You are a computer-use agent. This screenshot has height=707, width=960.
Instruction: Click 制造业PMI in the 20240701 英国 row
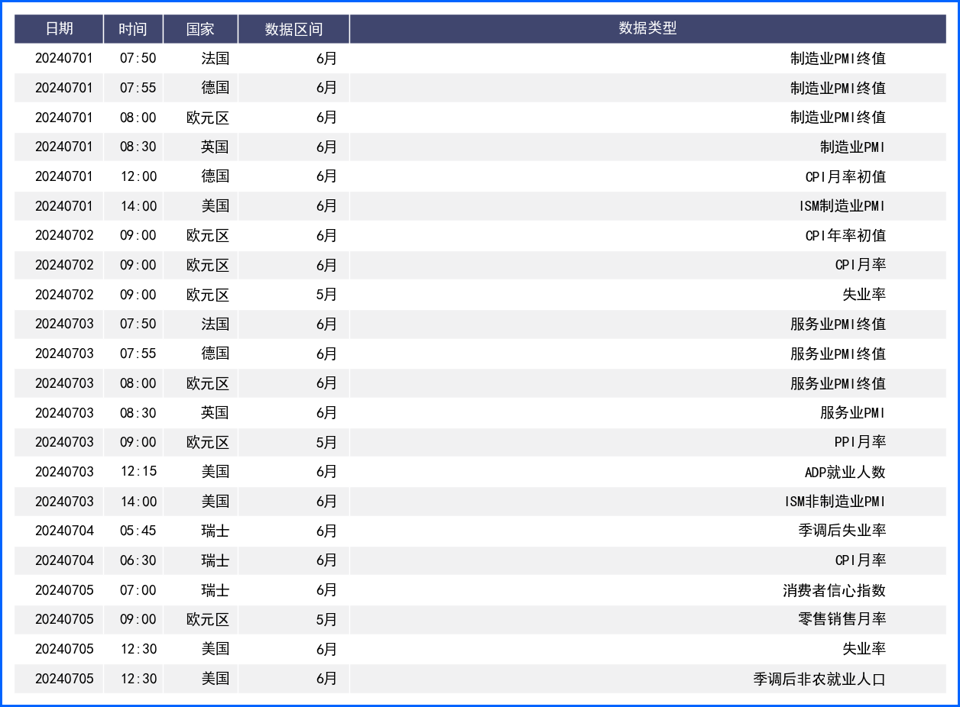click(x=852, y=147)
